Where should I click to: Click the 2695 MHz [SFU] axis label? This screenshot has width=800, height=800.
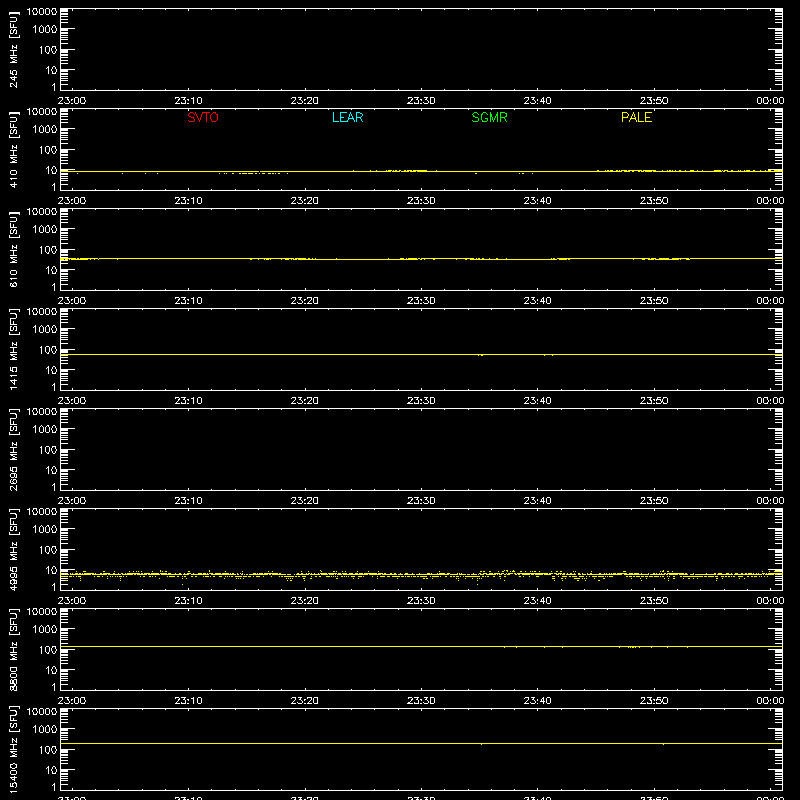coord(13,449)
